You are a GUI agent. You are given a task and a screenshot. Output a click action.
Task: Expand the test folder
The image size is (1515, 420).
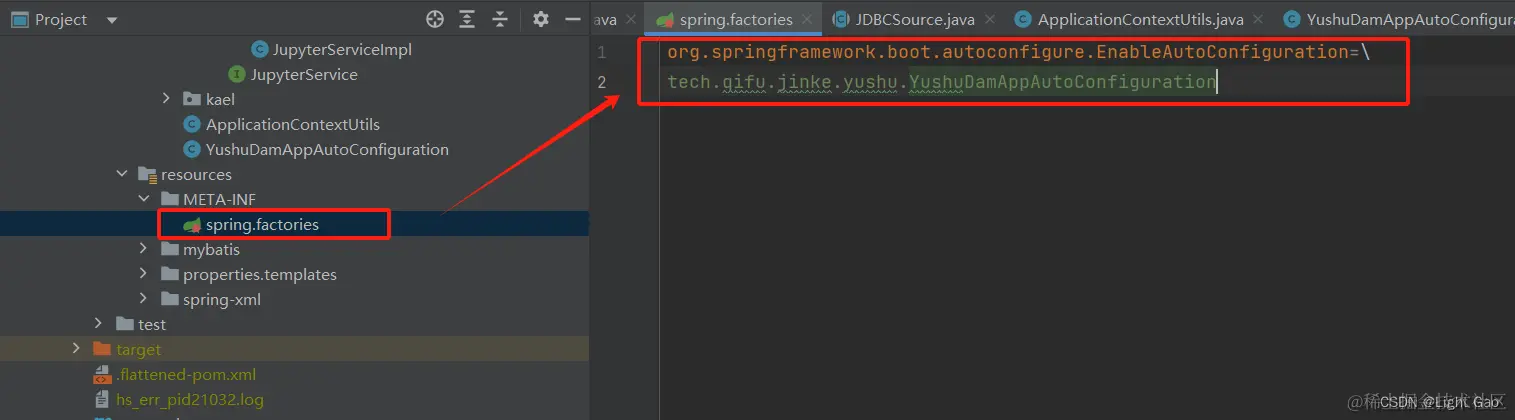coord(98,324)
